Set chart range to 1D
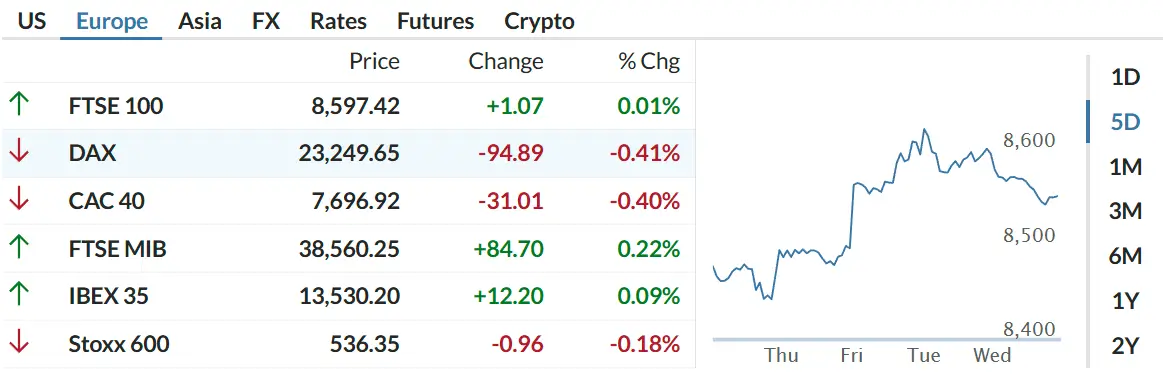1163x378 pixels. click(1125, 77)
